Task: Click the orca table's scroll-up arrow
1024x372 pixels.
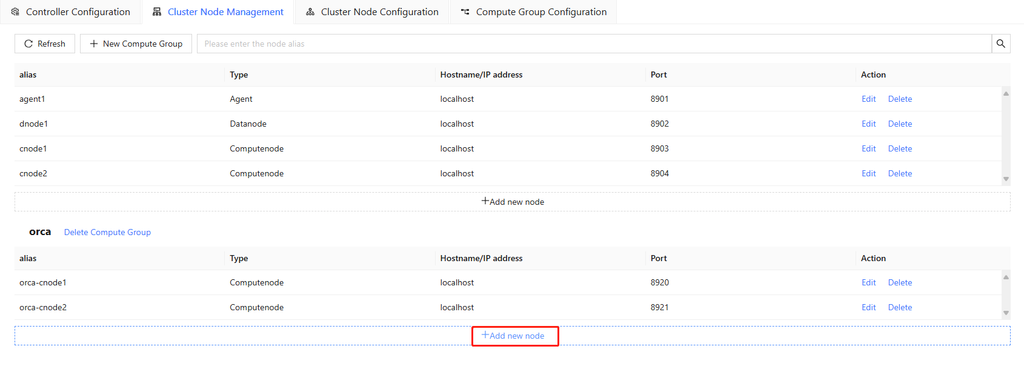Action: pyautogui.click(x=1006, y=277)
